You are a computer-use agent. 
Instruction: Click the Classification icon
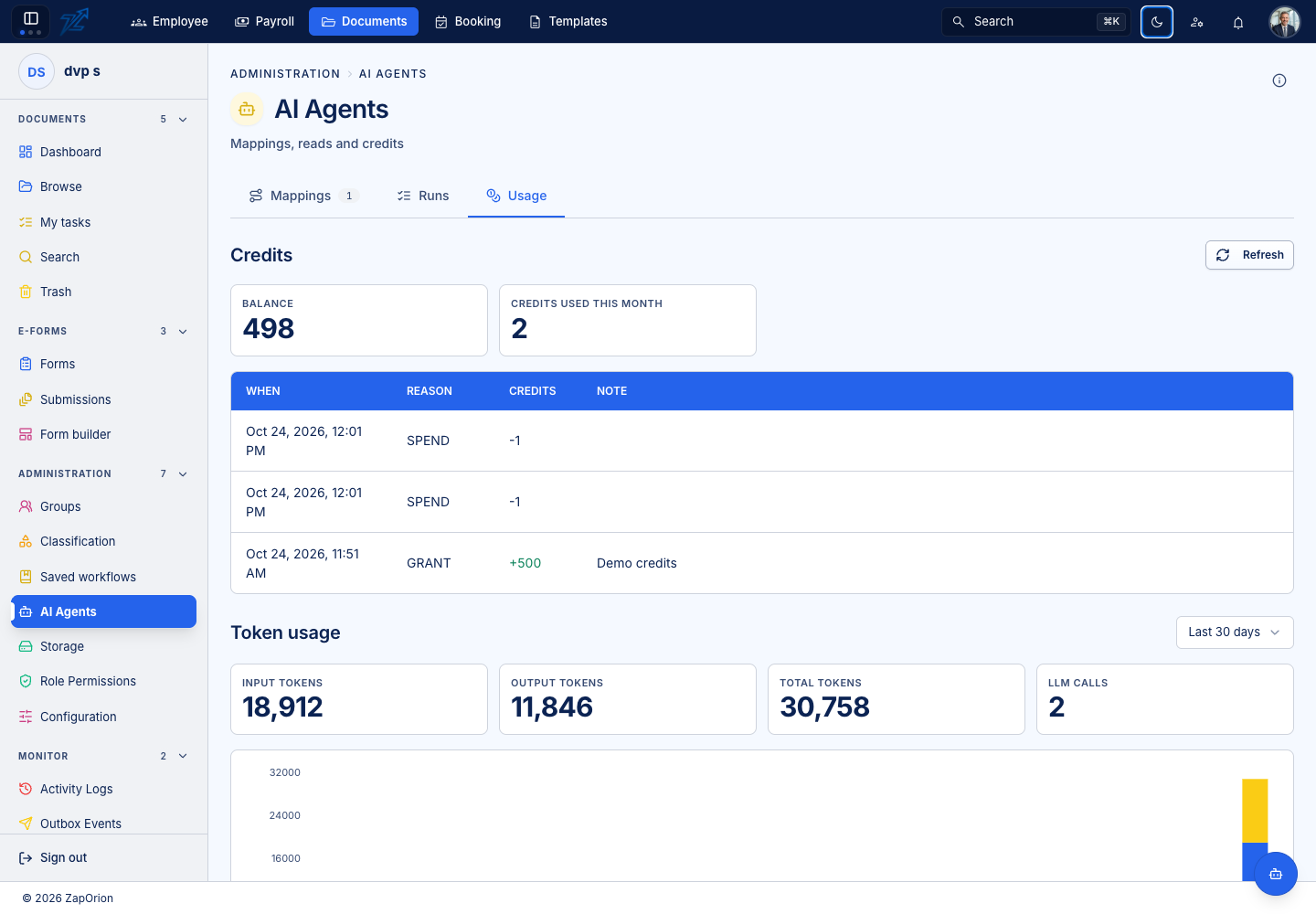click(26, 541)
